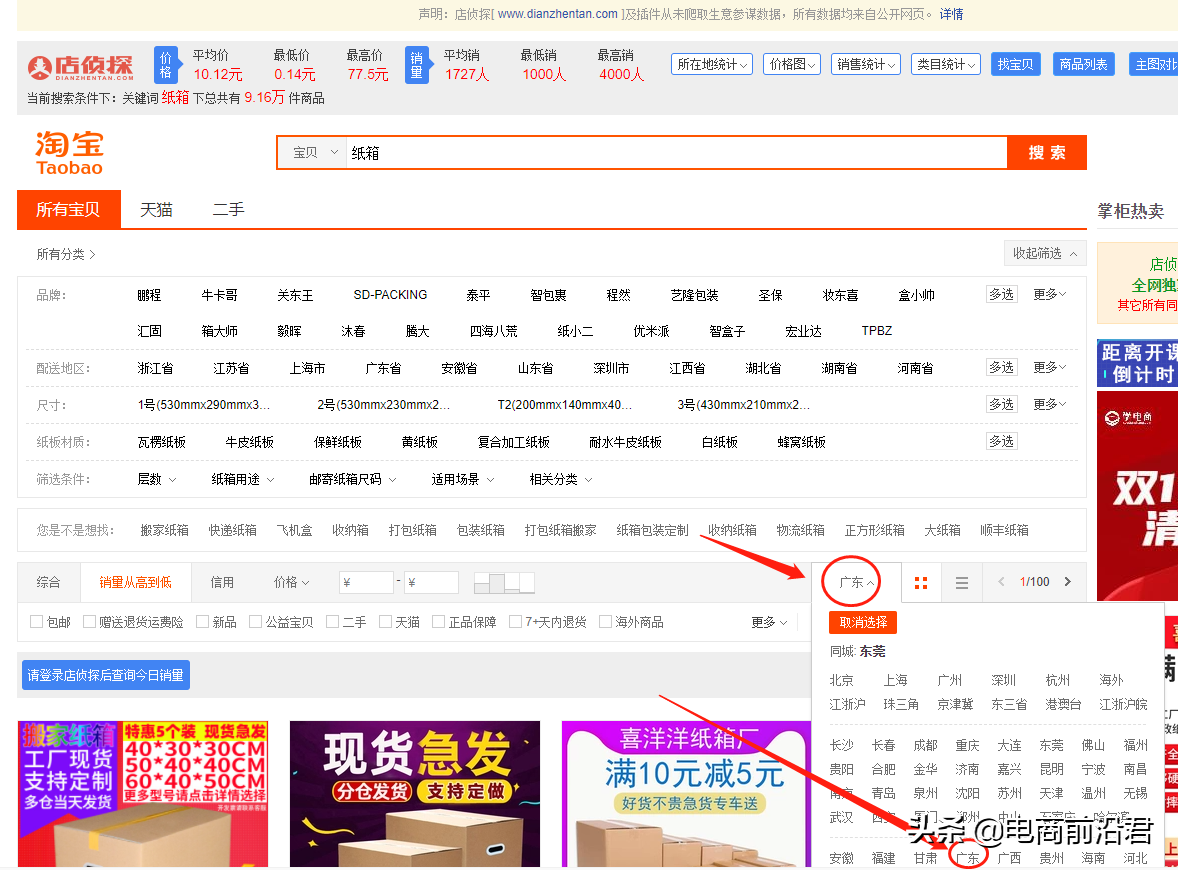Switch to the 天猫 tab
The width and height of the screenshot is (1178, 870).
[x=156, y=210]
